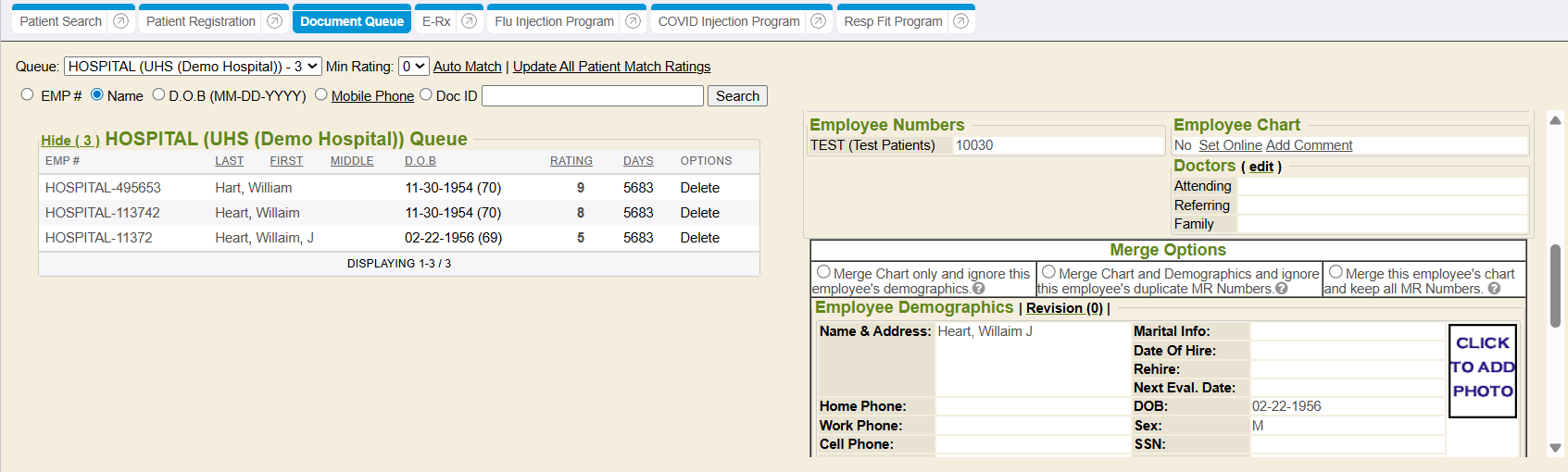
Task: Click Resp Fit Program pop-out icon
Action: pos(961,21)
